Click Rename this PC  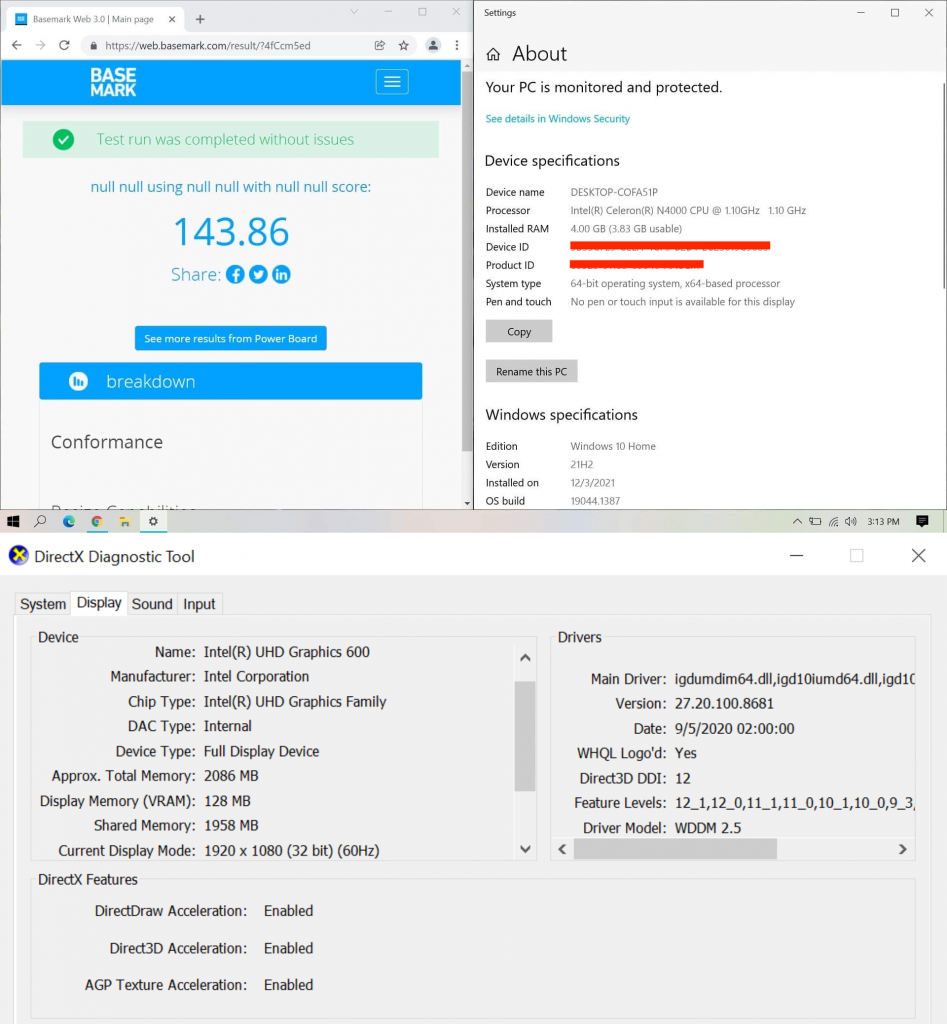532,371
